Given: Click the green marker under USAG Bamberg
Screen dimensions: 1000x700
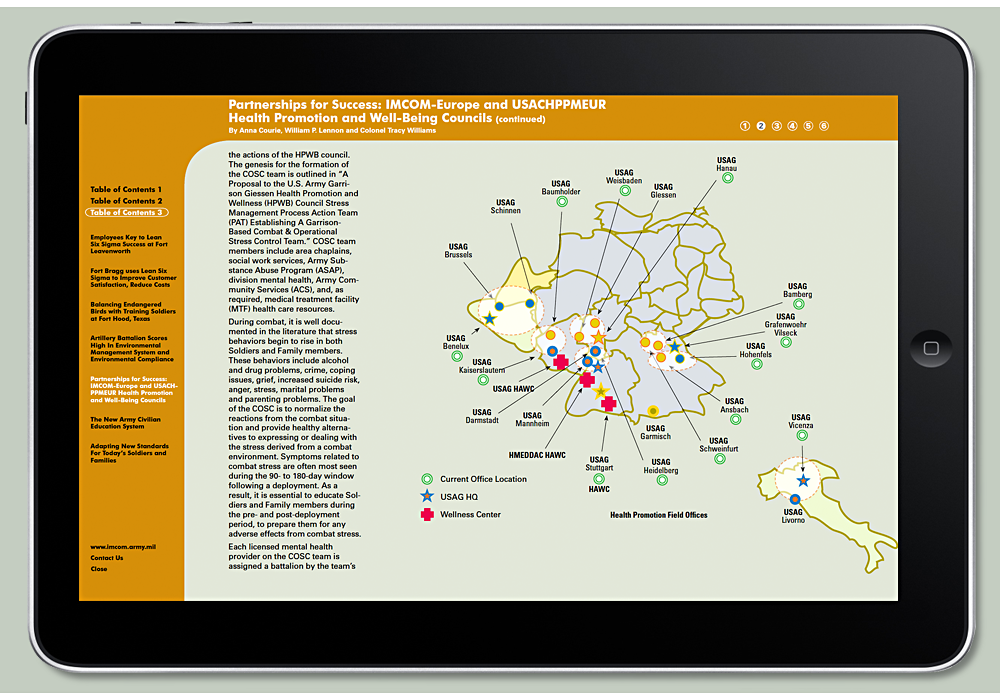Looking at the screenshot, I should tap(798, 305).
